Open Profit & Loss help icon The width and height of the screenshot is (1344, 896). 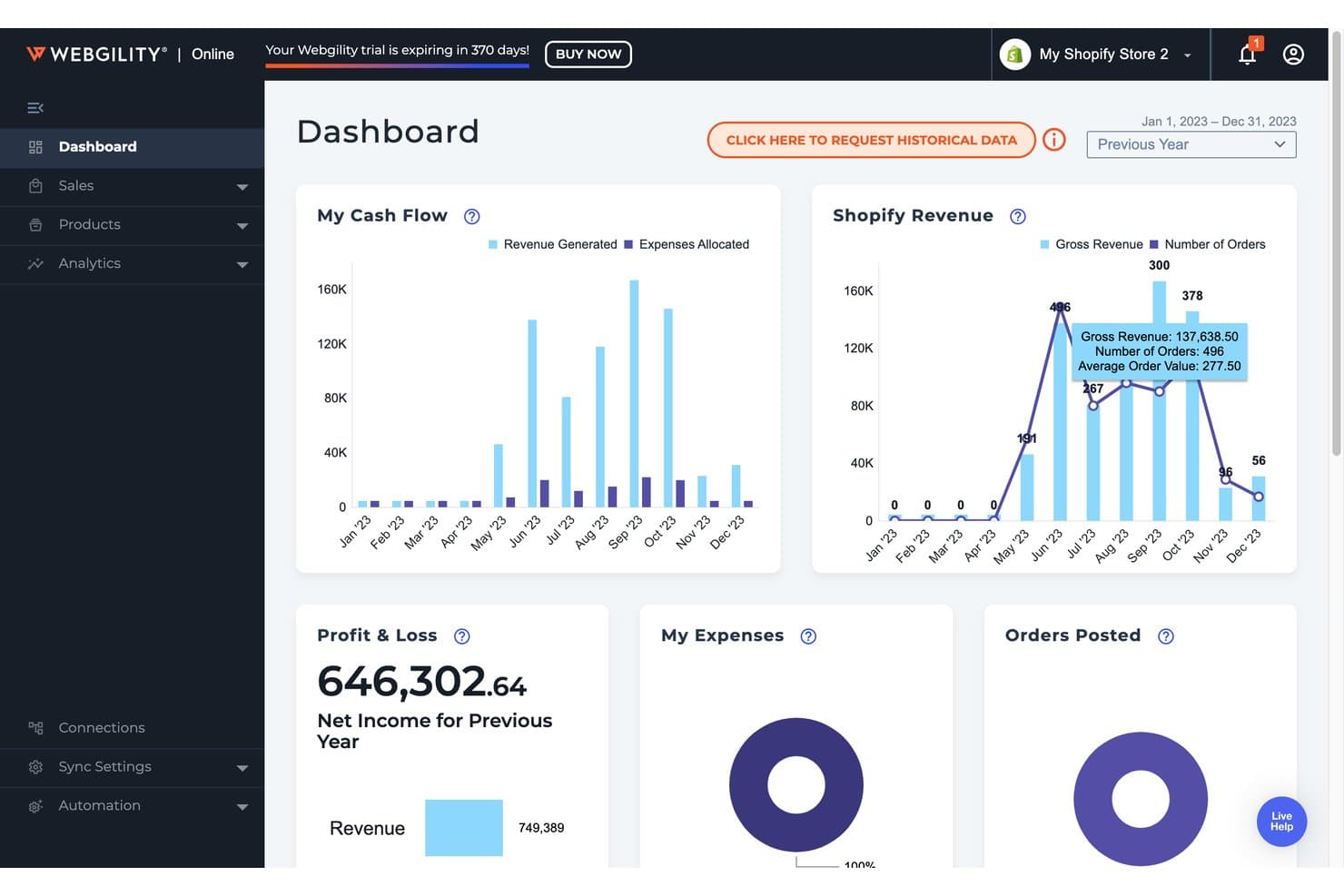[462, 636]
